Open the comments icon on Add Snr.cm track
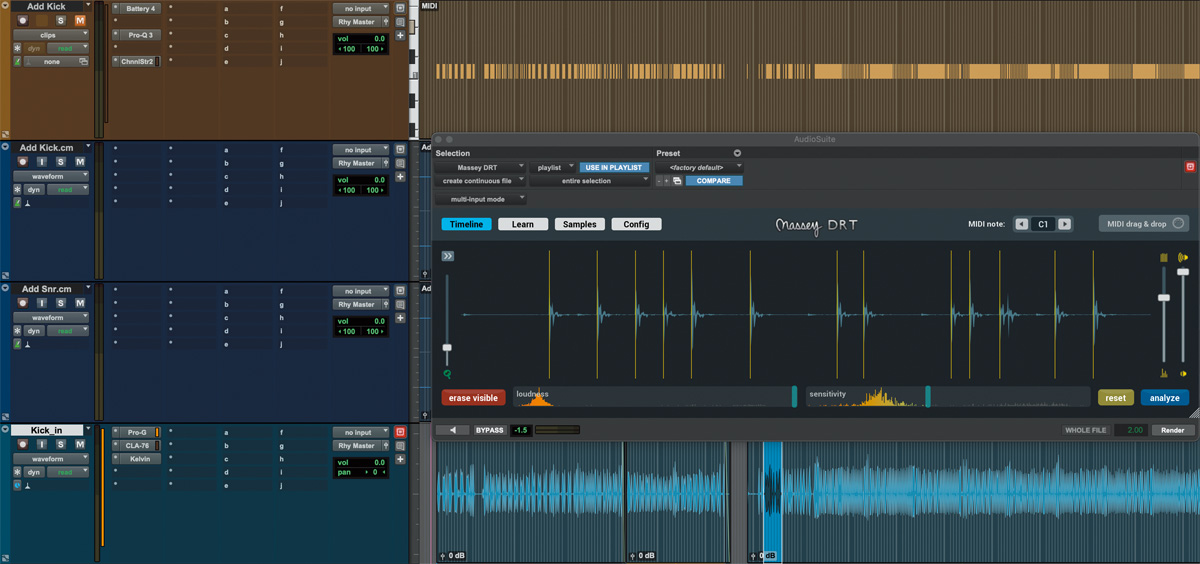Viewport: 1200px width, 564px height. 400,305
